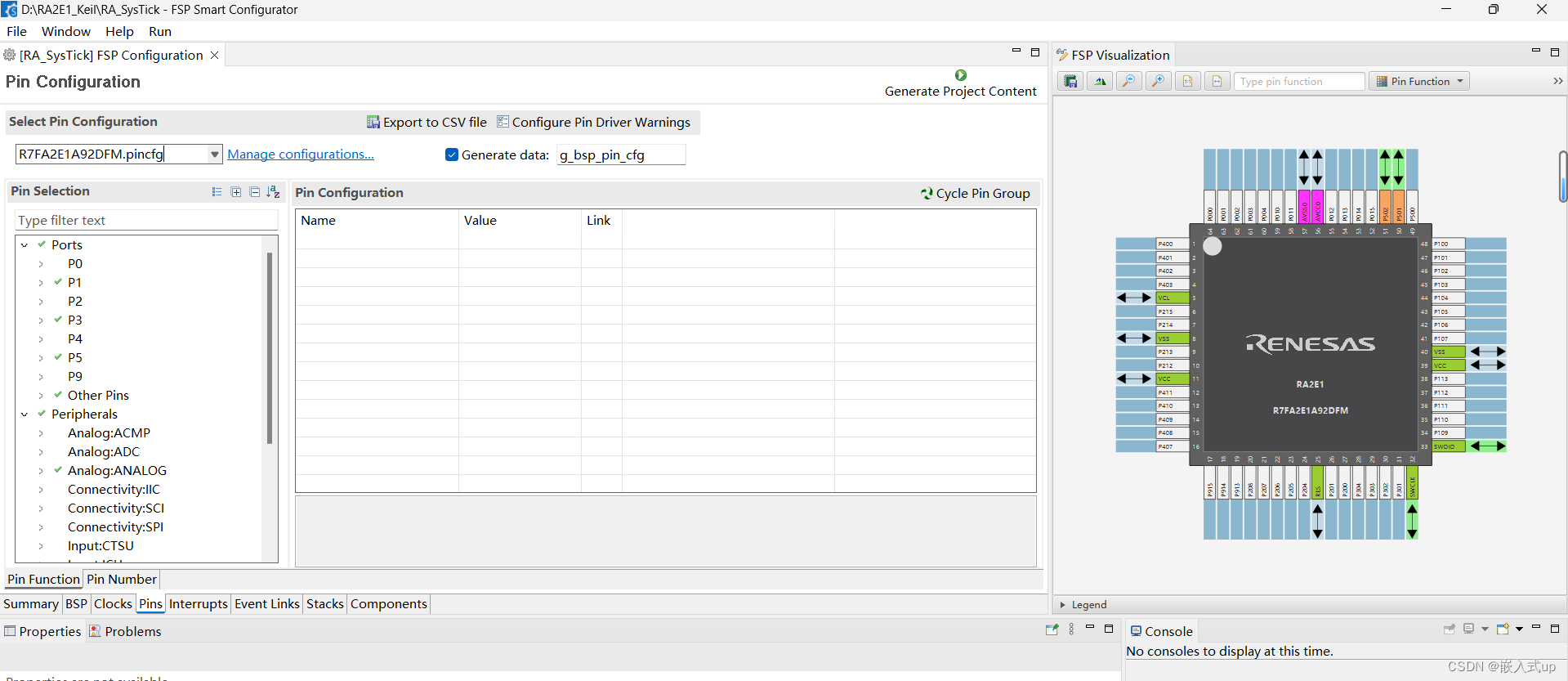
Task: Open Configure Pin Driver Warnings
Action: (x=593, y=122)
